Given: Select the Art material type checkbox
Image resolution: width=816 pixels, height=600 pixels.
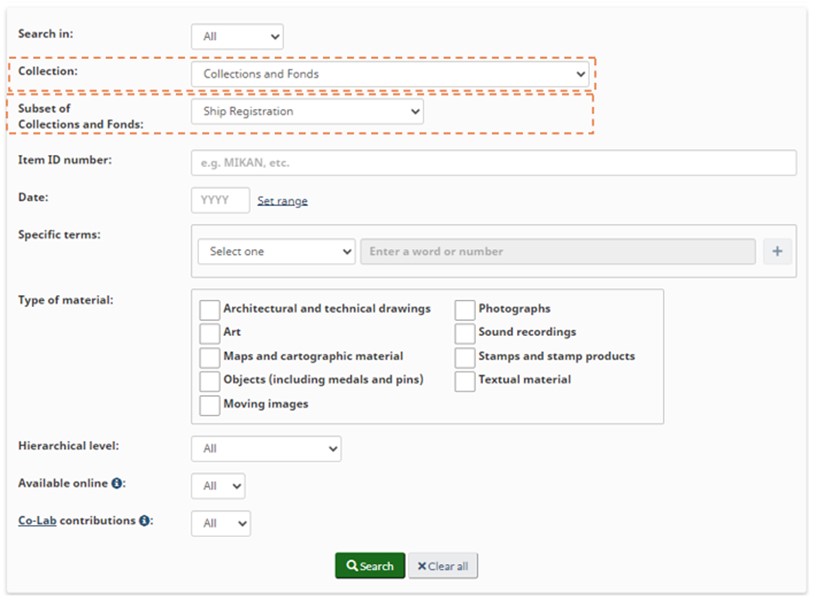Looking at the screenshot, I should (x=209, y=333).
